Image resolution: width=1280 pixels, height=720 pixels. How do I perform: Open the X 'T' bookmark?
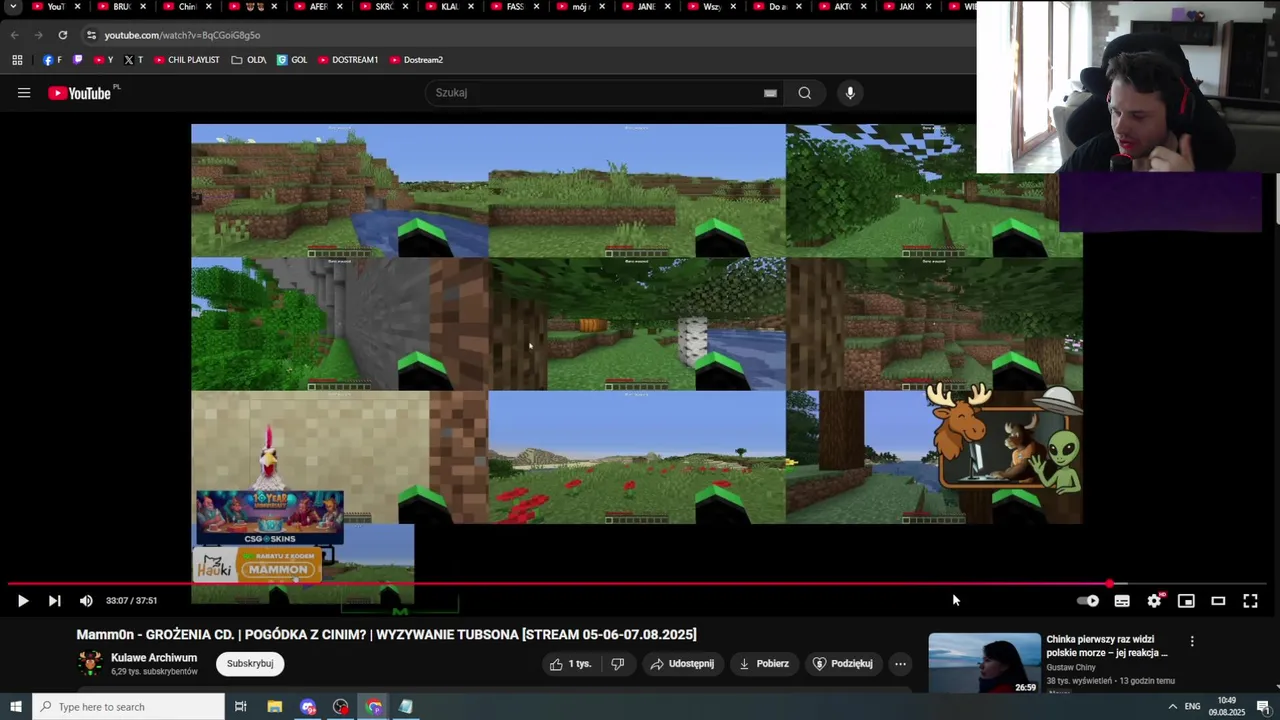point(133,60)
